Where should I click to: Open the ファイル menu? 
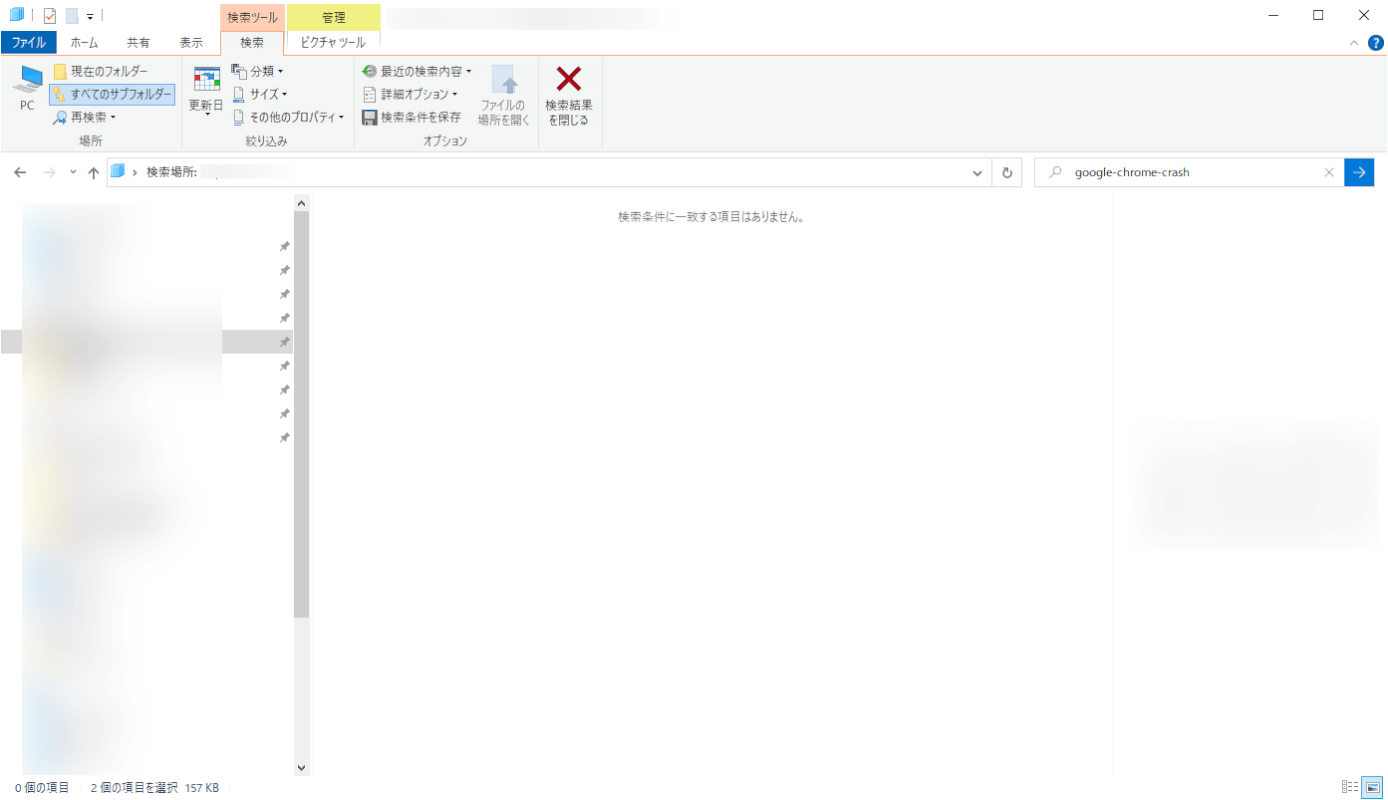pyautogui.click(x=29, y=42)
